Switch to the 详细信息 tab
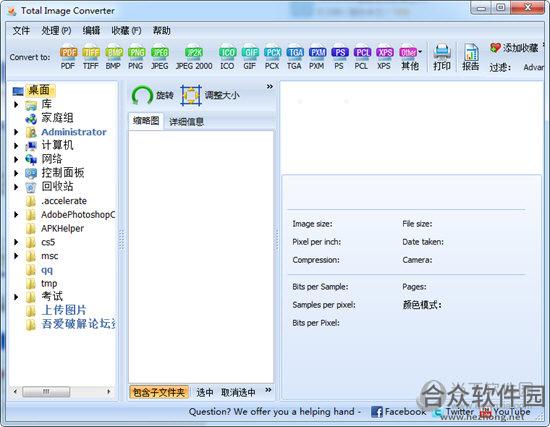This screenshot has width=550, height=427. (187, 122)
